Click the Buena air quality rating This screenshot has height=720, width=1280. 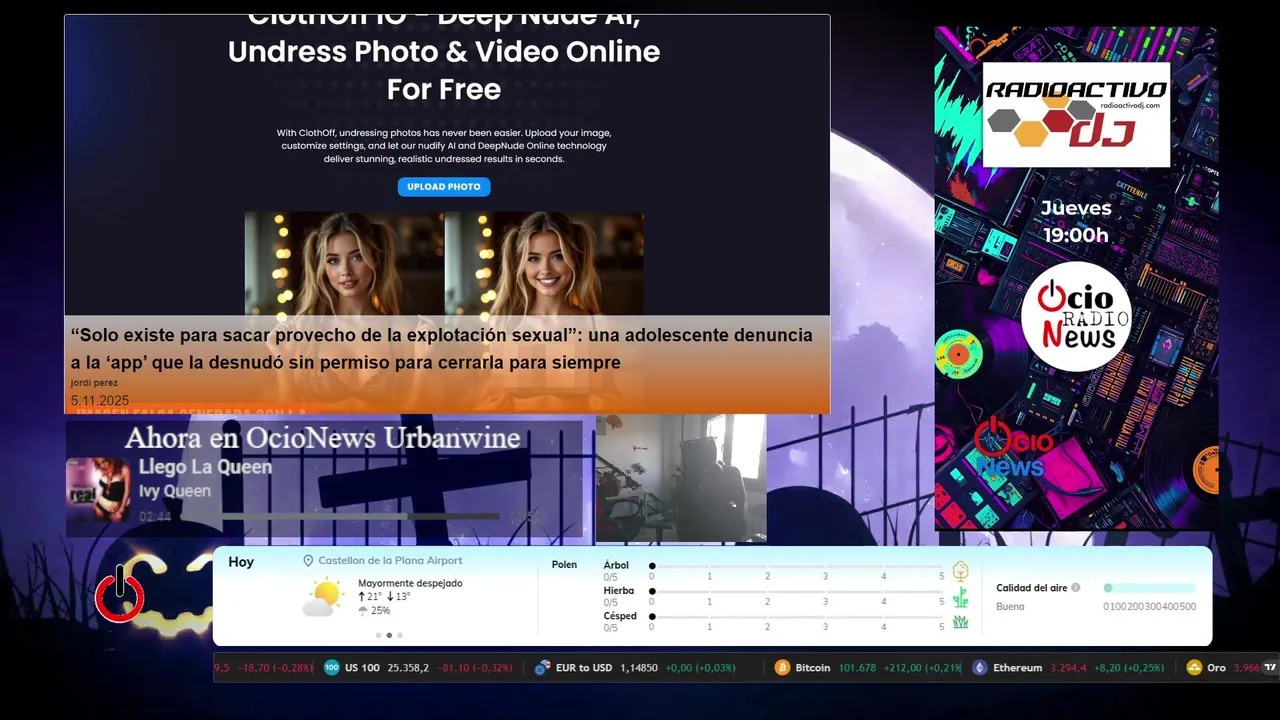pyautogui.click(x=1010, y=607)
